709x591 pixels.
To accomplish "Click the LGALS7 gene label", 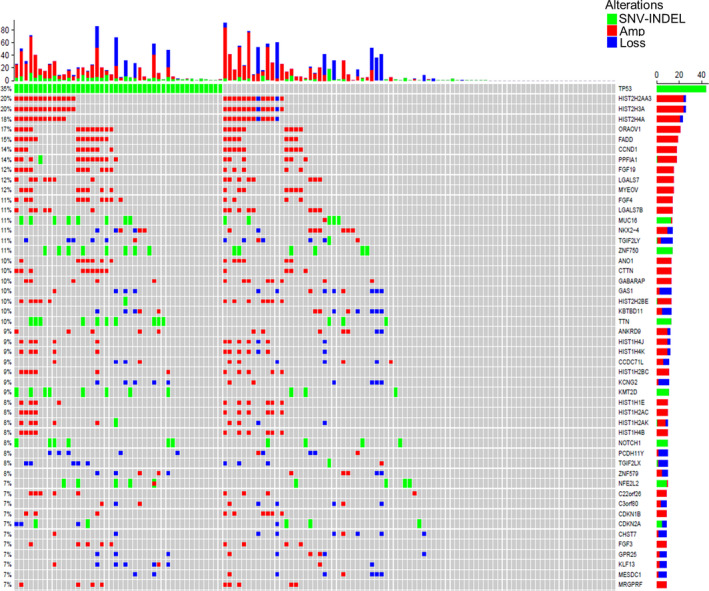I will click(x=629, y=180).
